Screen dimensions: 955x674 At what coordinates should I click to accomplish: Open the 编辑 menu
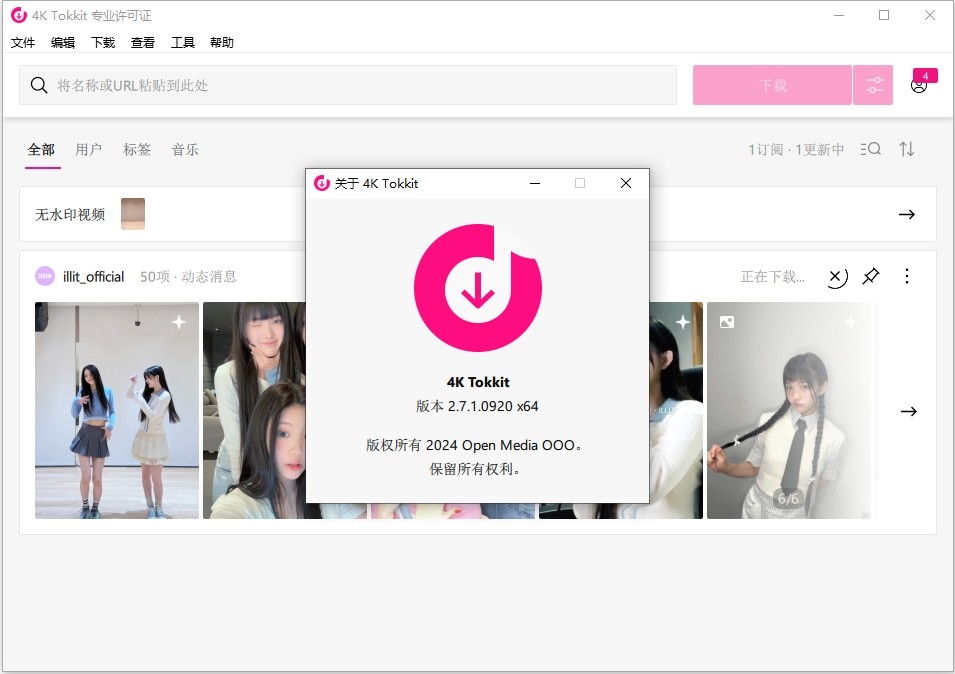coord(63,43)
